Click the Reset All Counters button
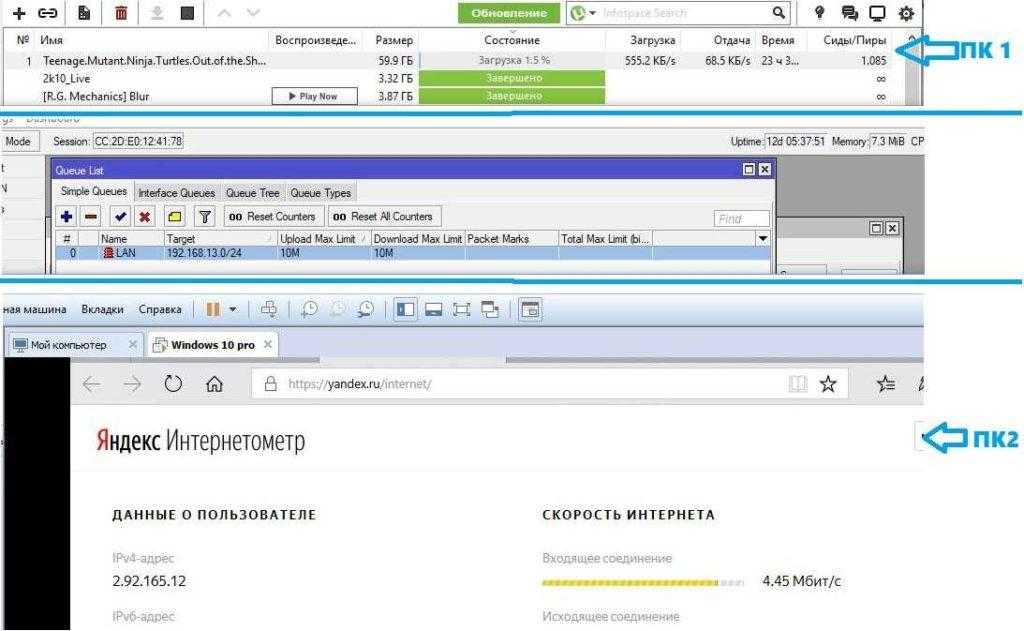This screenshot has height=631, width=1024. 383,216
